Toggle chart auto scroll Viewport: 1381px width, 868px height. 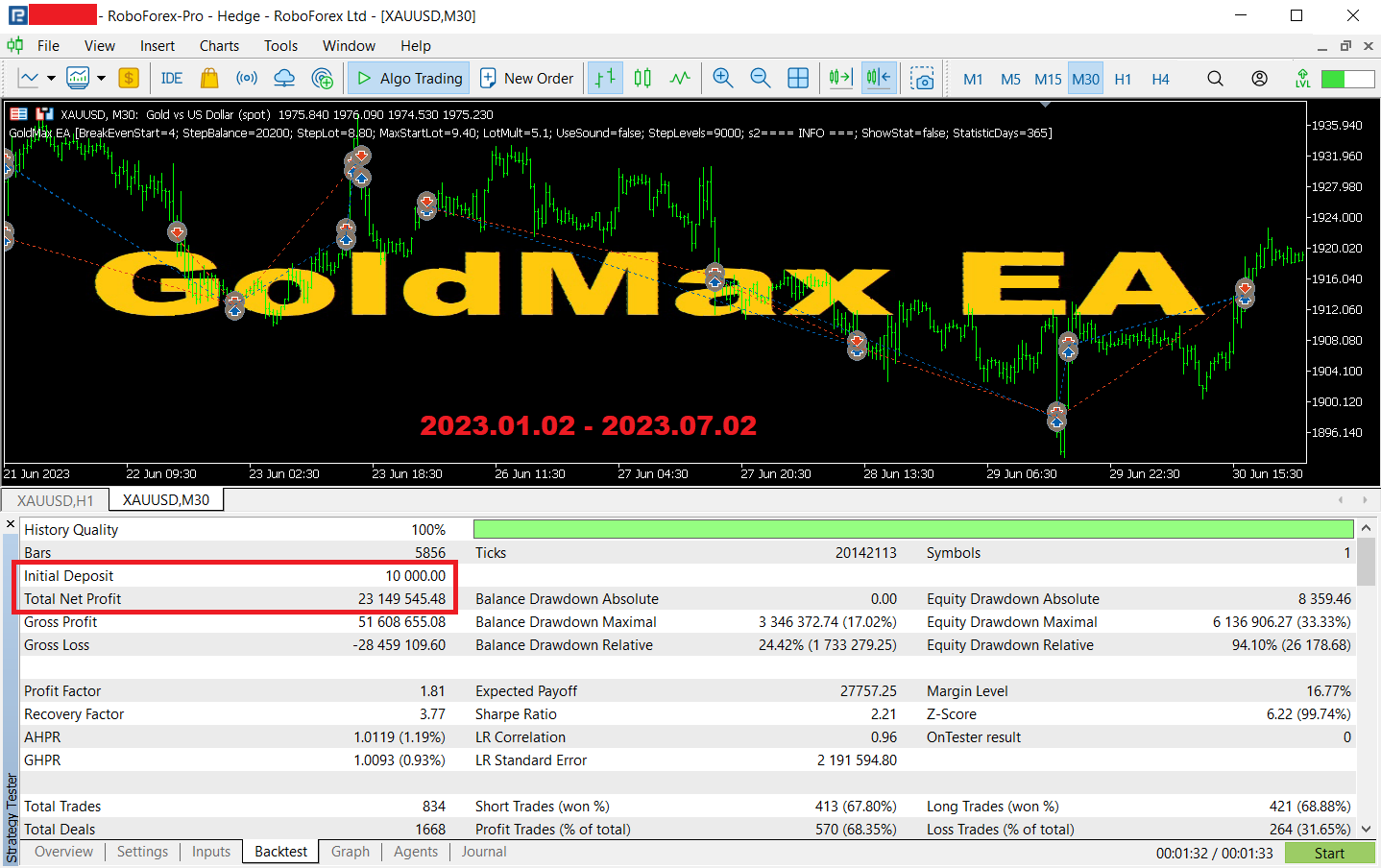pos(879,79)
